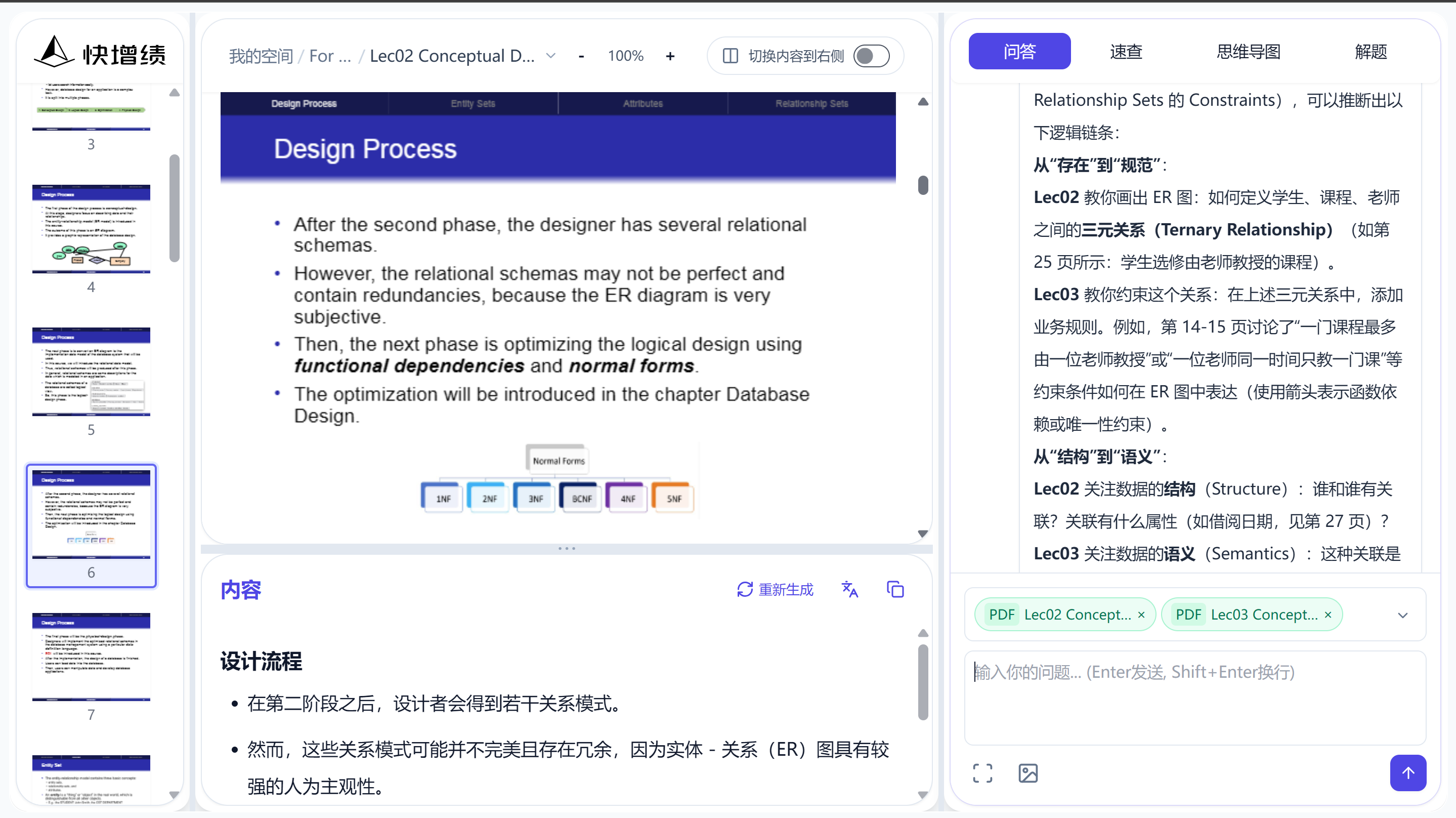The height and width of the screenshot is (818, 1456).
Task: Remove the Lec03 Concept... PDF tag
Action: [1327, 615]
